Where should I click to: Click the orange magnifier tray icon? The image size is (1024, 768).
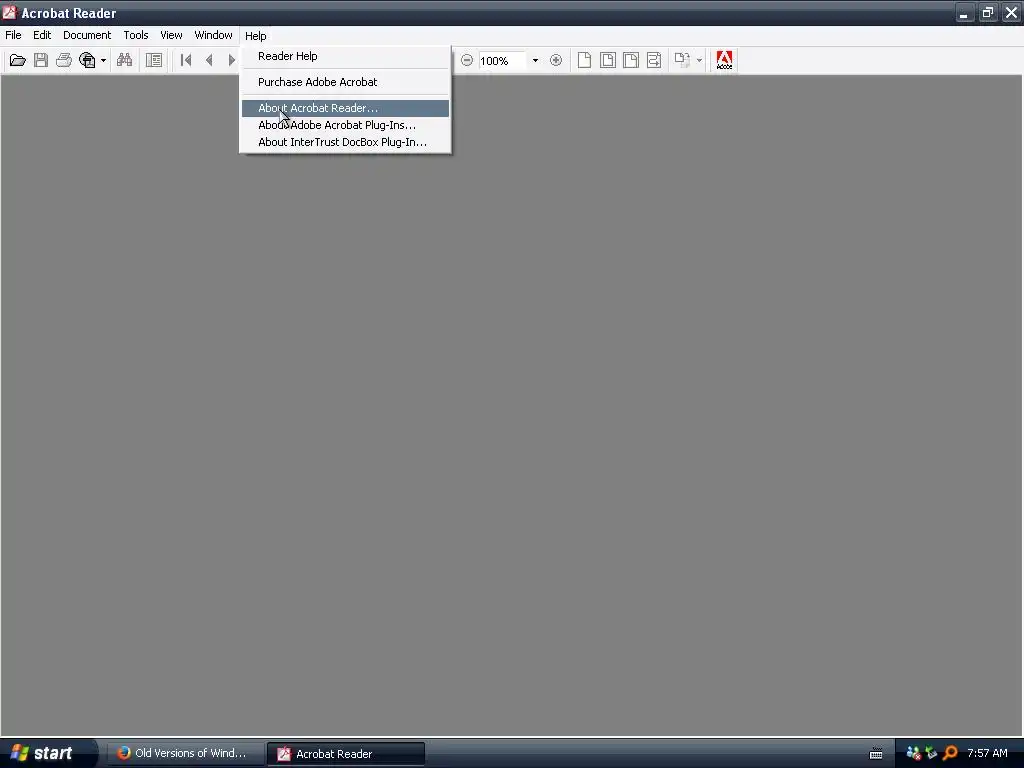click(x=950, y=754)
